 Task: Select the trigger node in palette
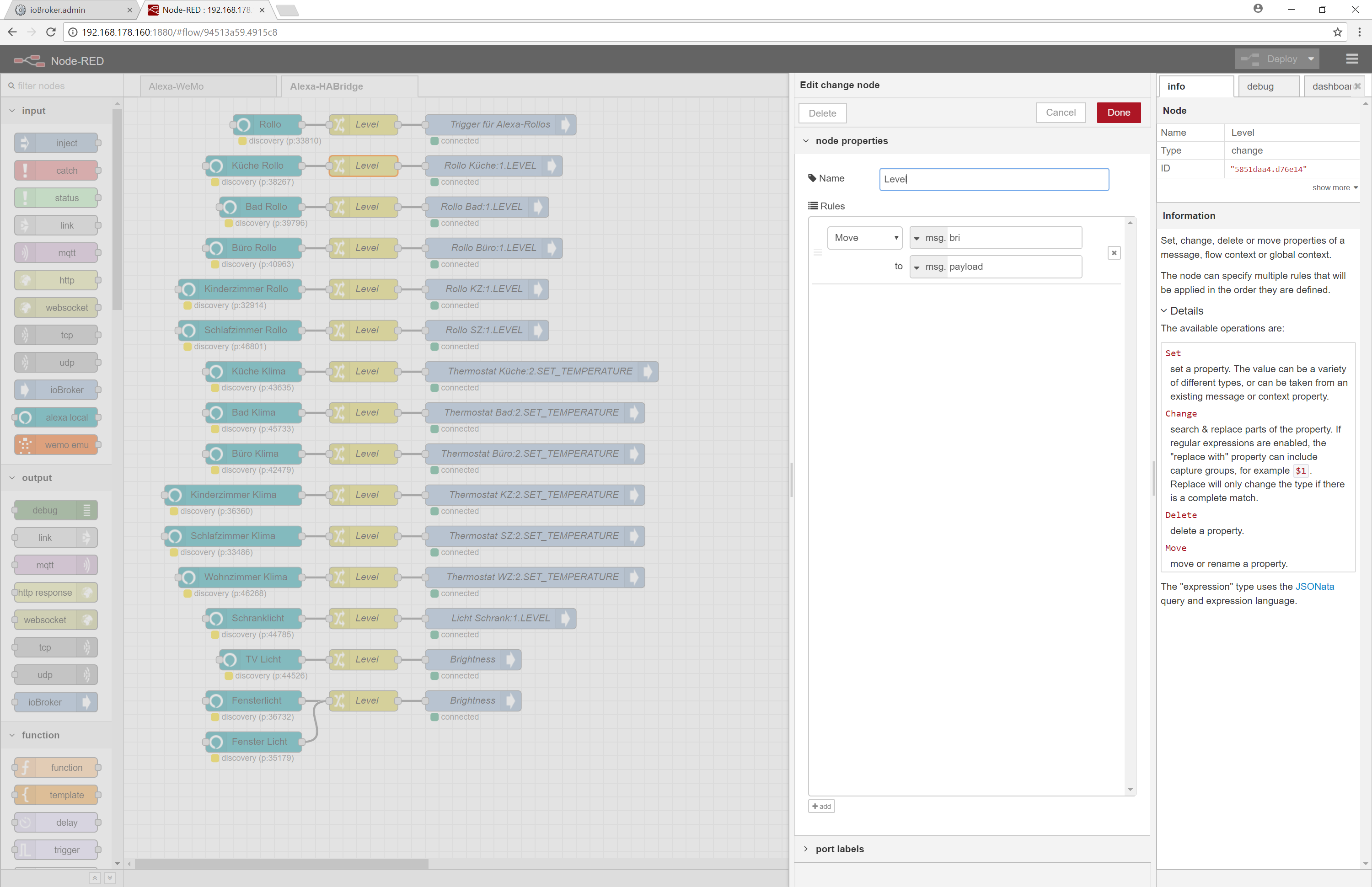[56, 850]
